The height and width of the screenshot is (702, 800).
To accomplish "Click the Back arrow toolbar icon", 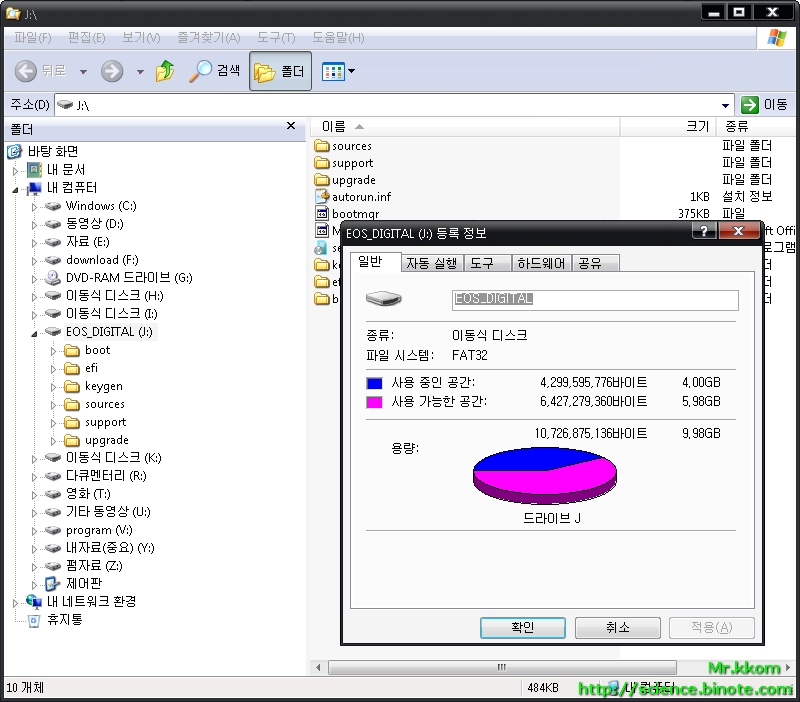I will [26, 71].
